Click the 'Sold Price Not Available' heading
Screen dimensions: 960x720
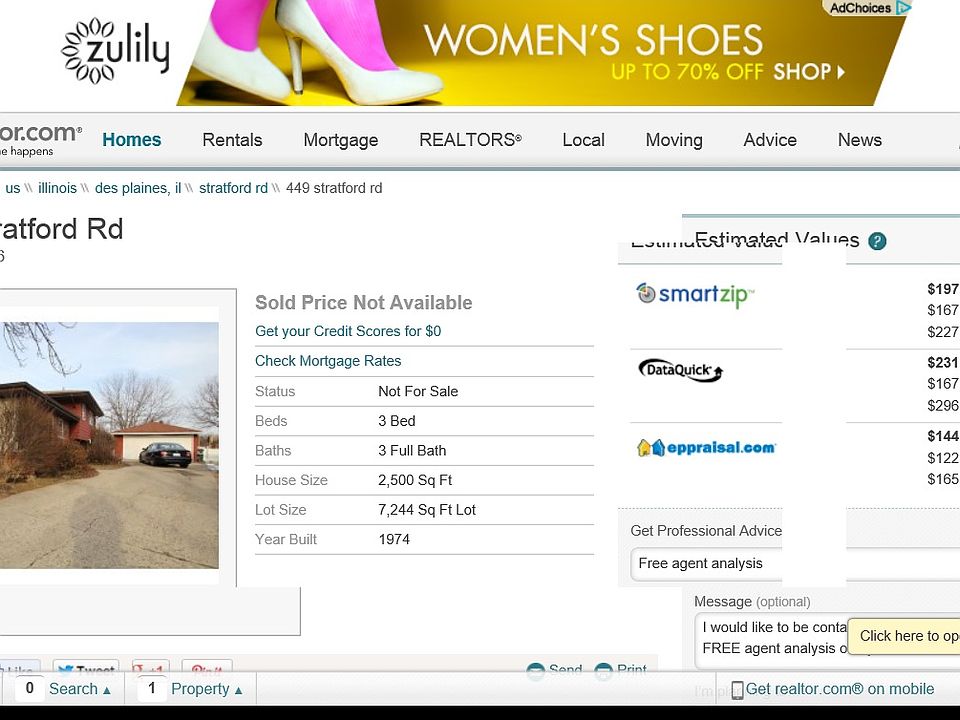[364, 302]
